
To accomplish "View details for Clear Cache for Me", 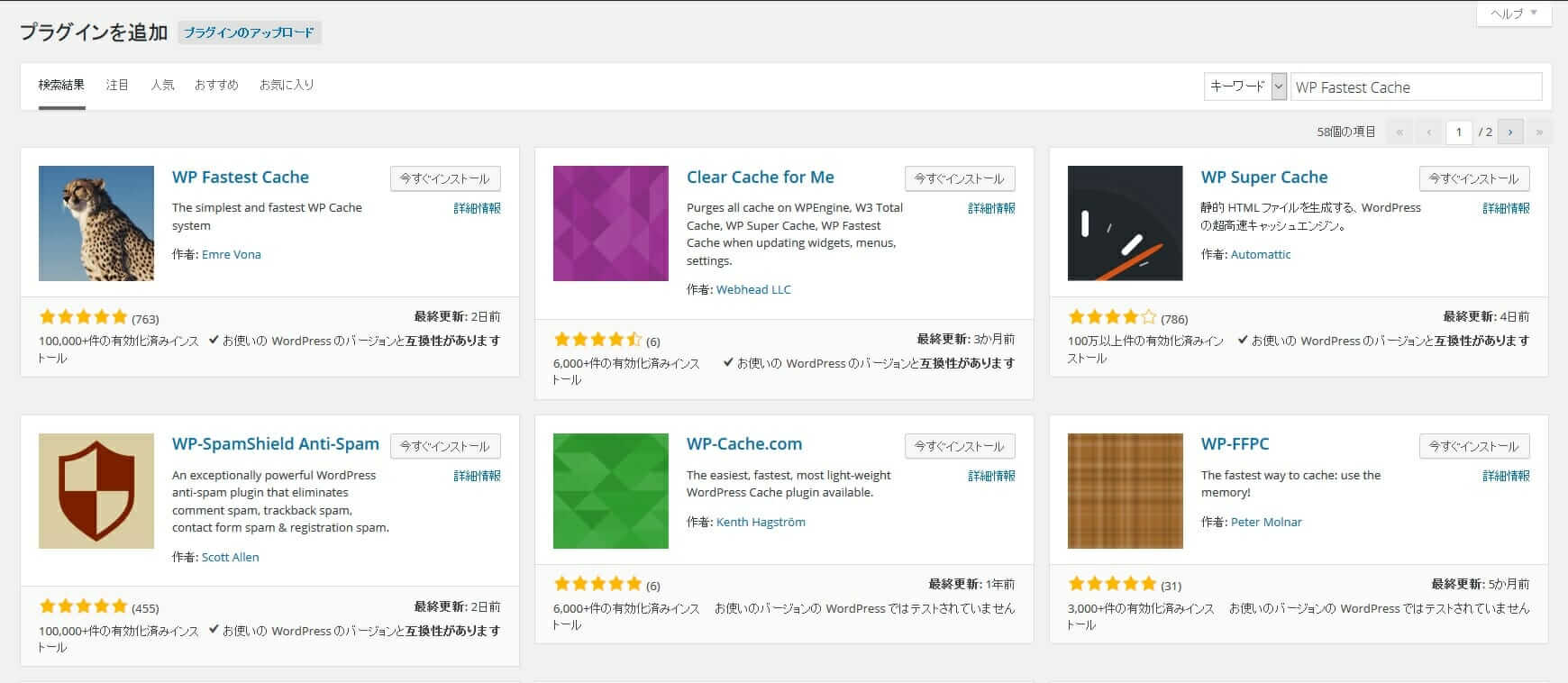I will click(991, 208).
